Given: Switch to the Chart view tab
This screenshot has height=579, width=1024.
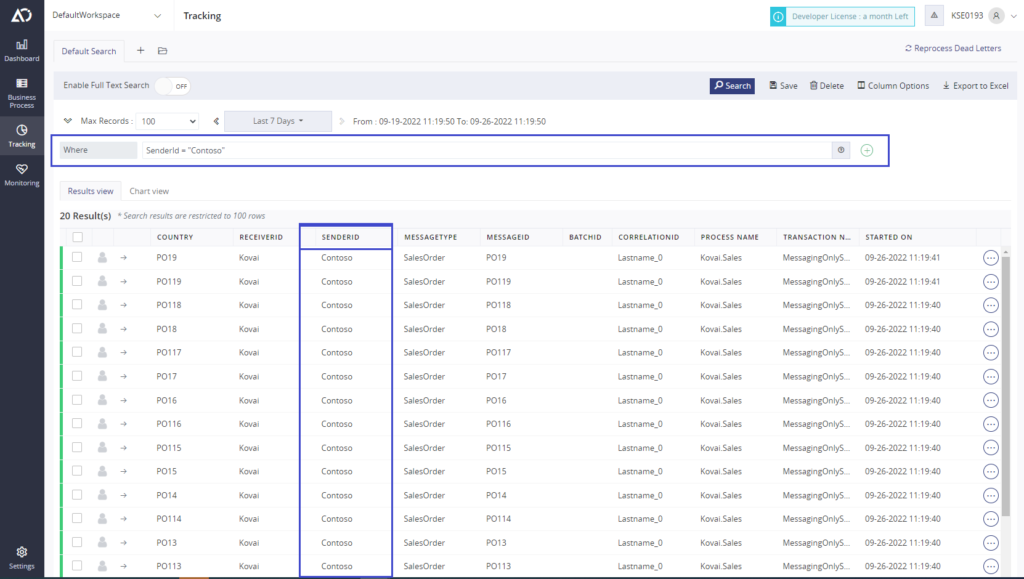Looking at the screenshot, I should (x=149, y=191).
